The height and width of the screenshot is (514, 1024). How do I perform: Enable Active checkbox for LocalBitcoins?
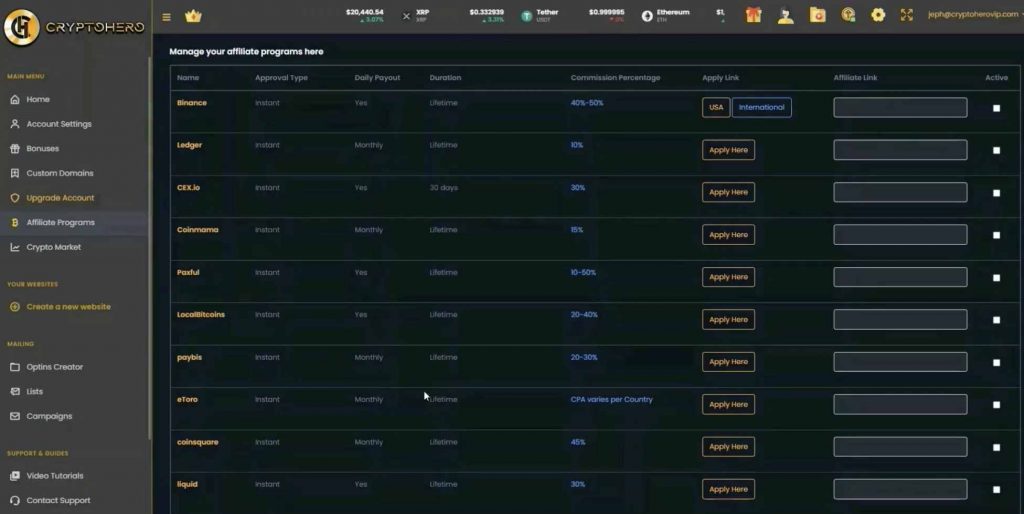(x=997, y=320)
